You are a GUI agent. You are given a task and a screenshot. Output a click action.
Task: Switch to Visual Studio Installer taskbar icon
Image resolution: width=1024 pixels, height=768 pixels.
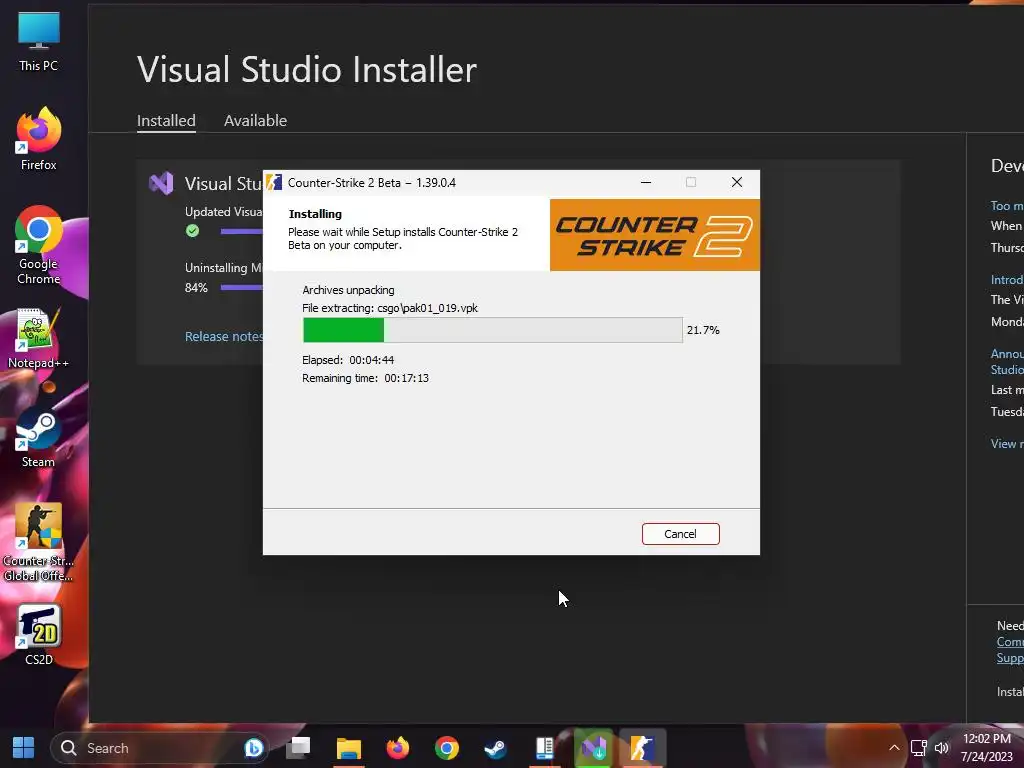[594, 748]
